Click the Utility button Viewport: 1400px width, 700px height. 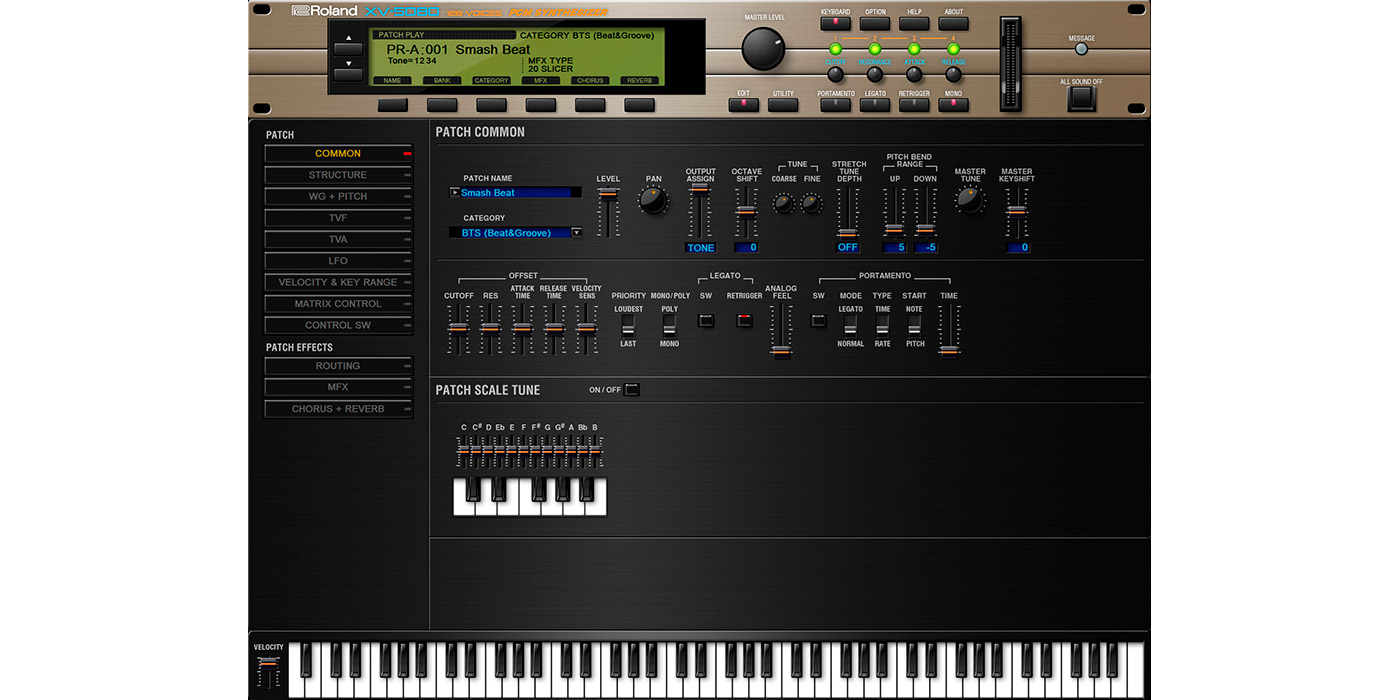[783, 104]
